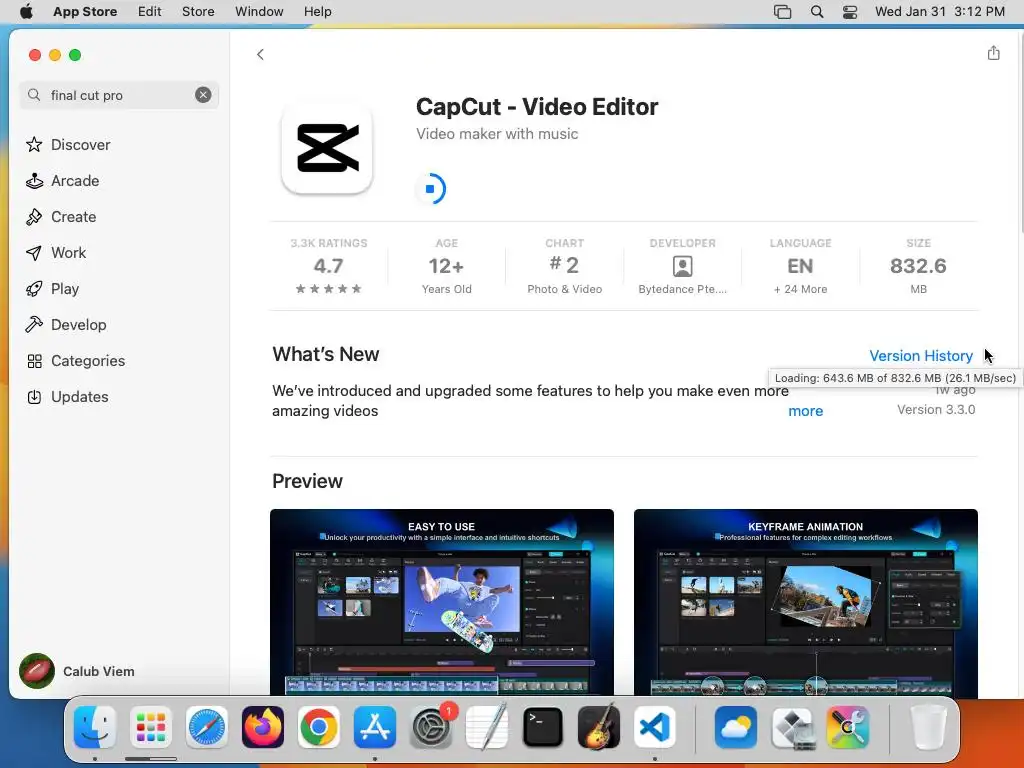Click the 12+ age rating

pyautogui.click(x=447, y=266)
